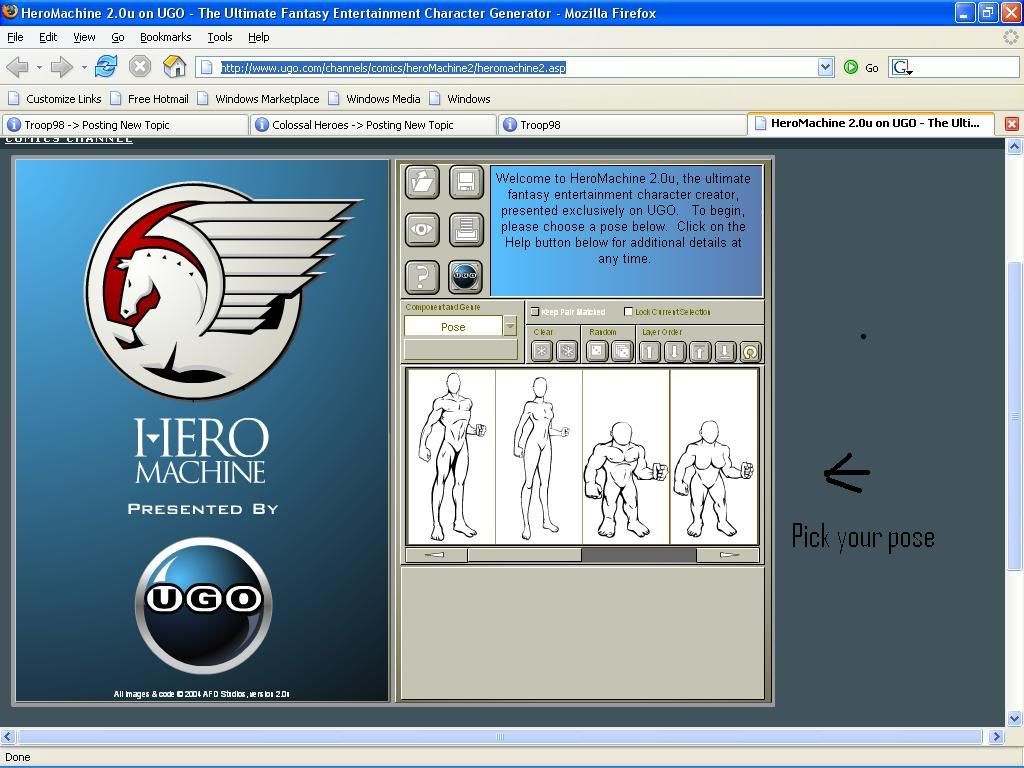This screenshot has height=768, width=1024.
Task: Click the Save floppy disk icon
Action: [x=465, y=182]
